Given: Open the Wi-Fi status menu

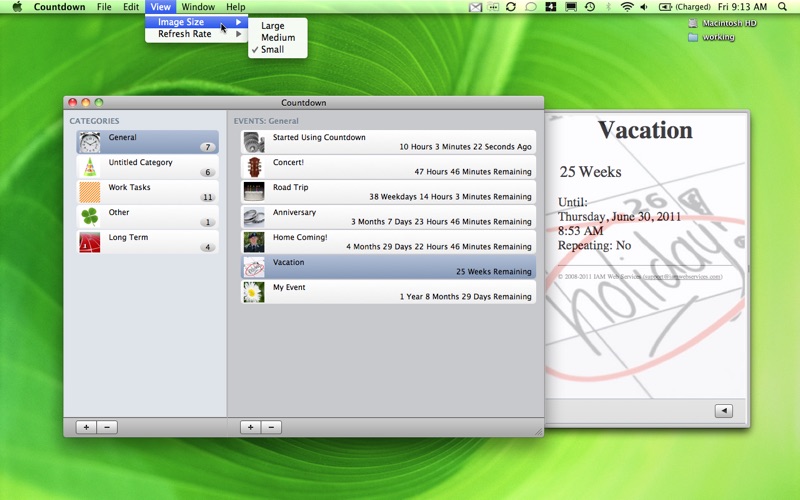Looking at the screenshot, I should (x=627, y=7).
